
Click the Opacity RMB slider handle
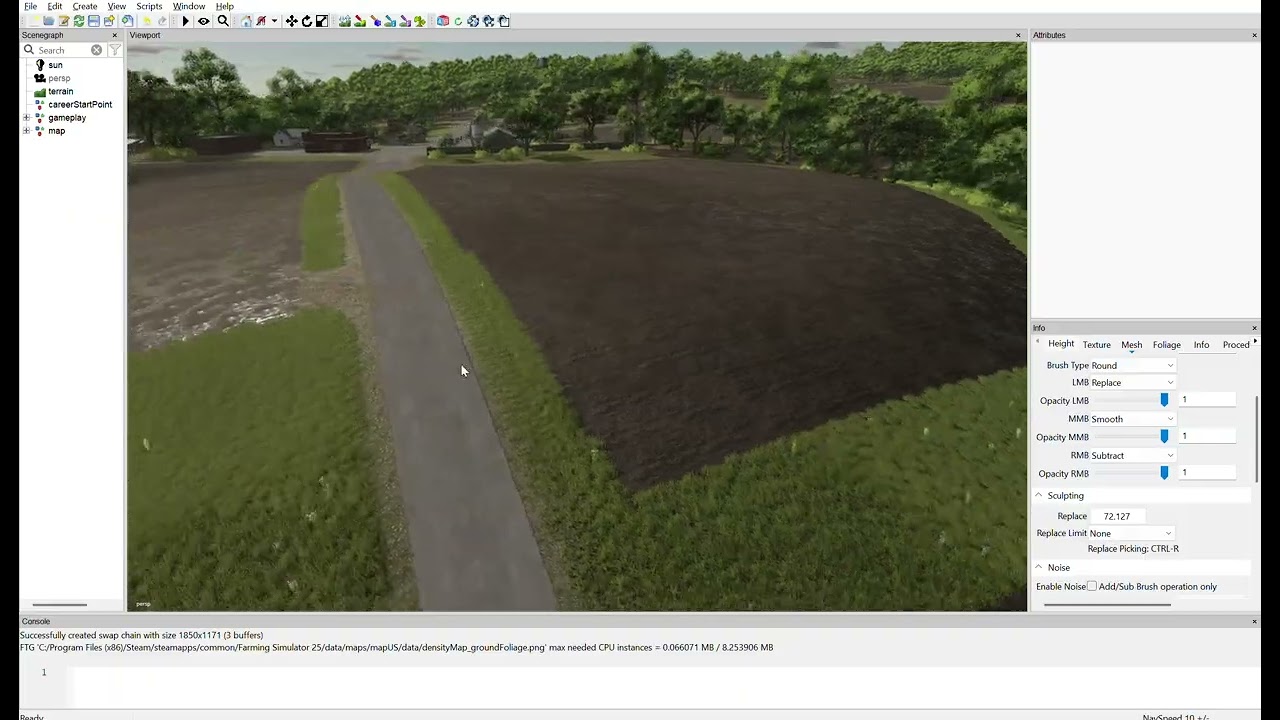point(1164,473)
